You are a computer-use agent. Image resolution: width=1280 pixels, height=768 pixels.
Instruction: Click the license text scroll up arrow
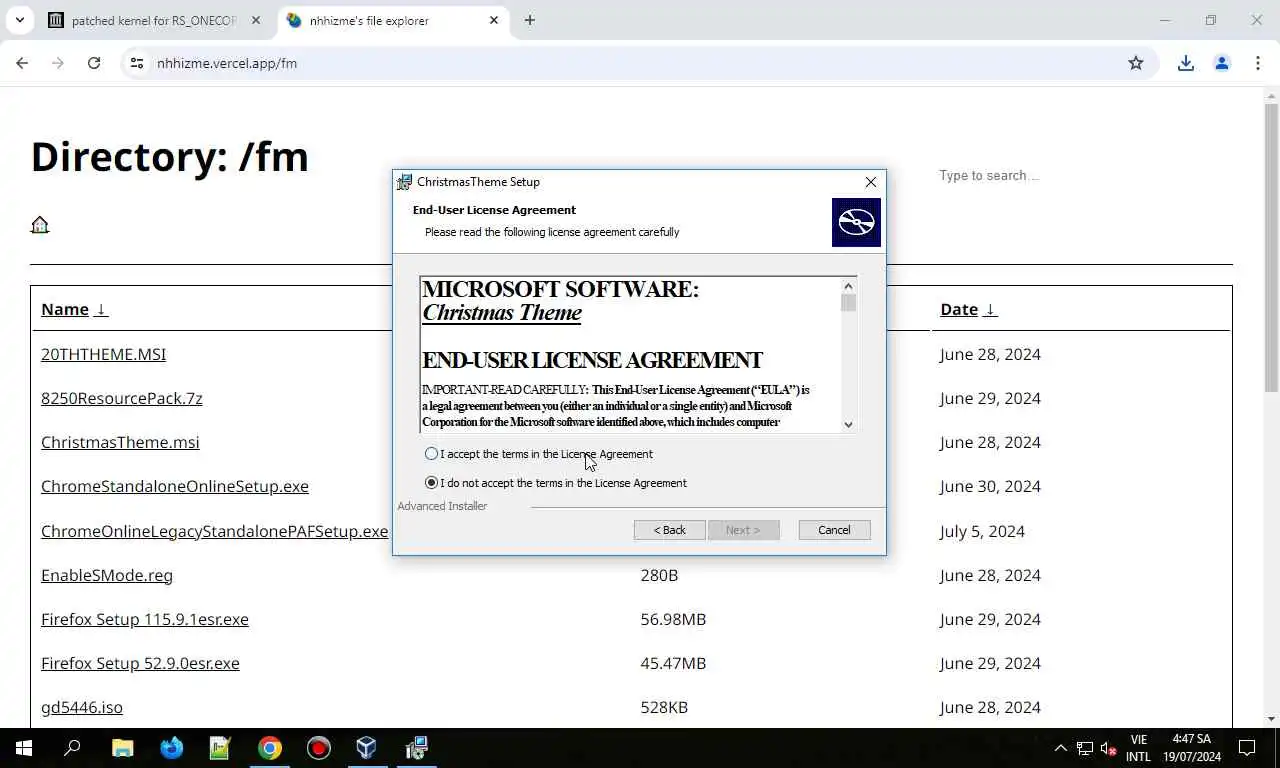849,285
